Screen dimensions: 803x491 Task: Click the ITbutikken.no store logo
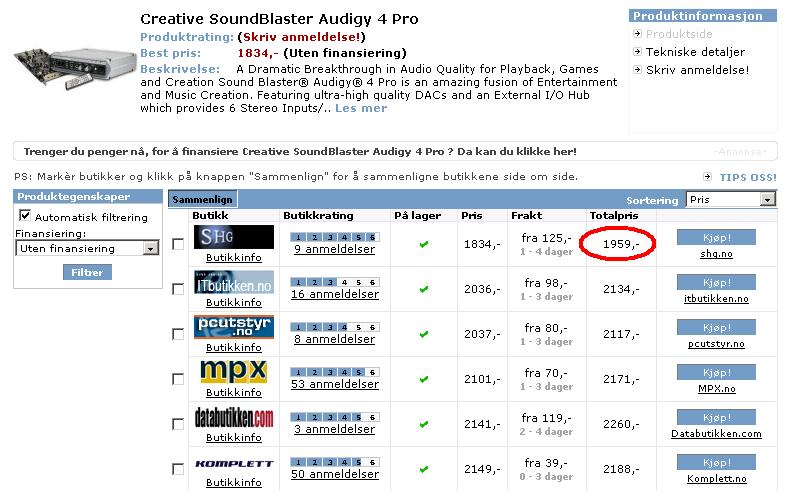[234, 283]
